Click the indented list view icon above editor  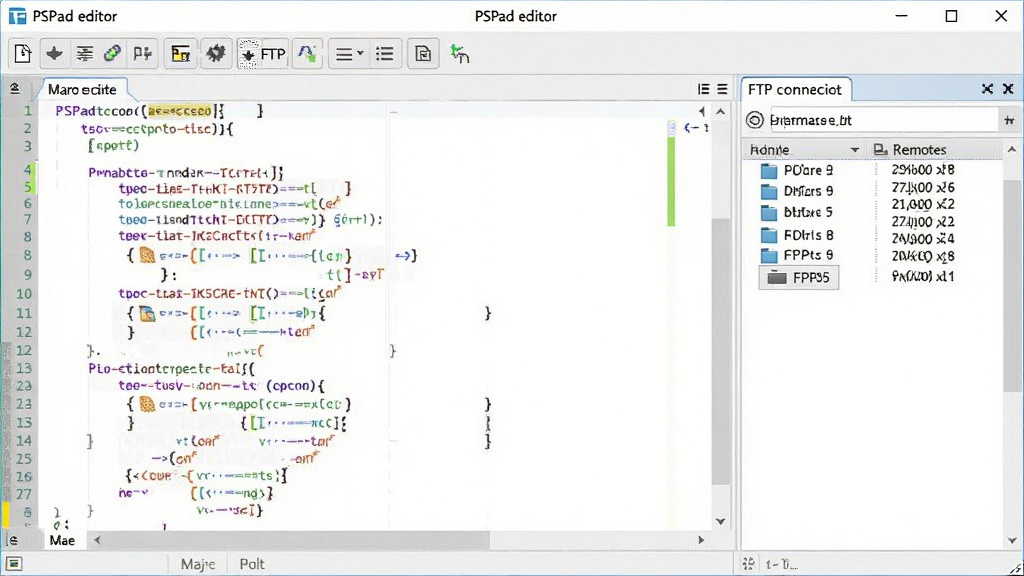[703, 89]
